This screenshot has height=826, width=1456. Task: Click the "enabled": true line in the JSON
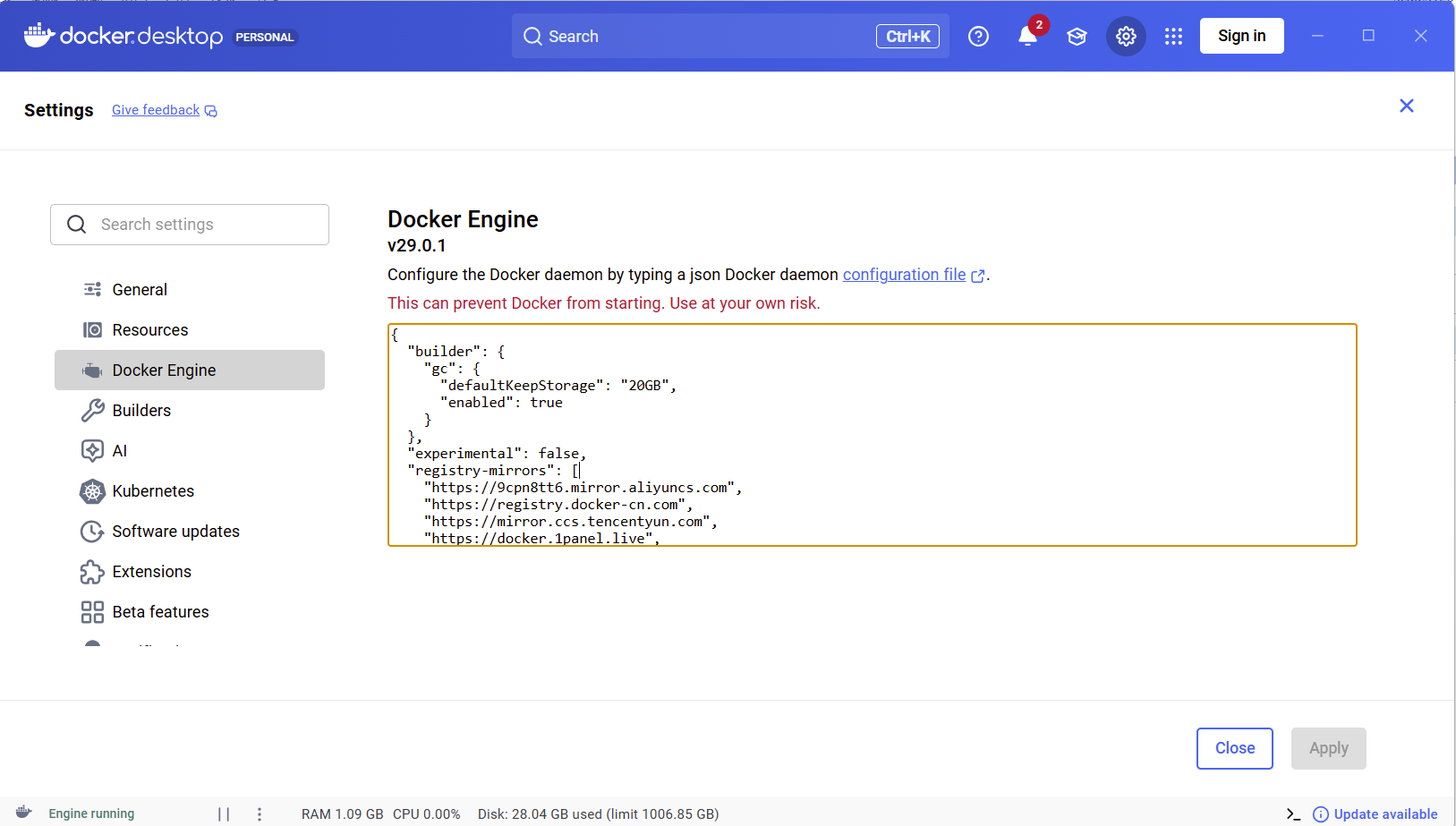pyautogui.click(x=501, y=403)
